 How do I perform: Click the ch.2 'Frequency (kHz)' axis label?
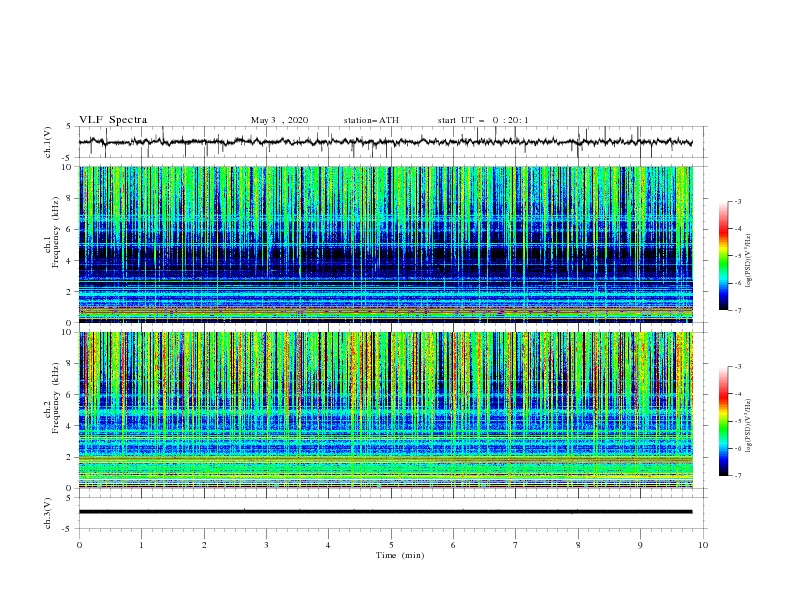pos(56,398)
